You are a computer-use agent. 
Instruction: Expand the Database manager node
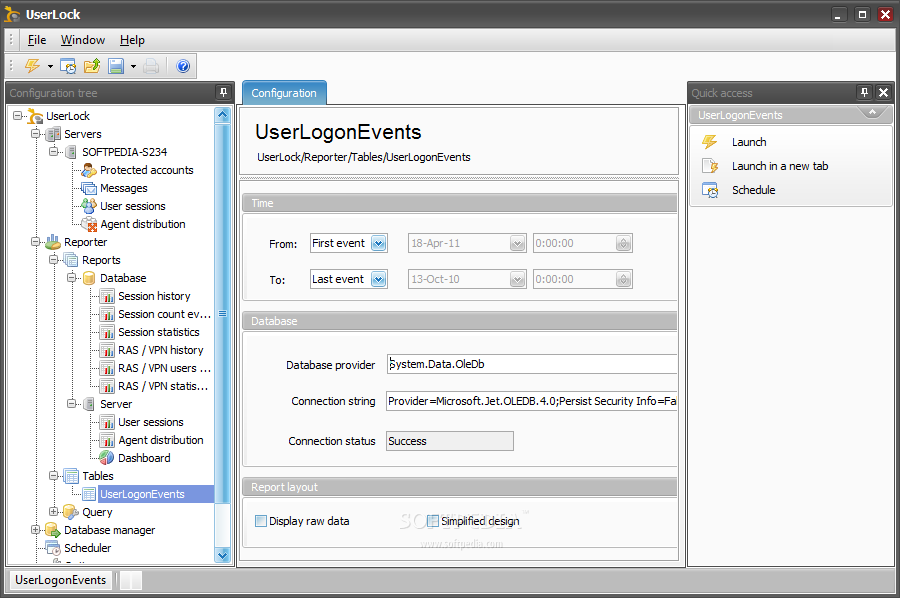pyautogui.click(x=36, y=529)
